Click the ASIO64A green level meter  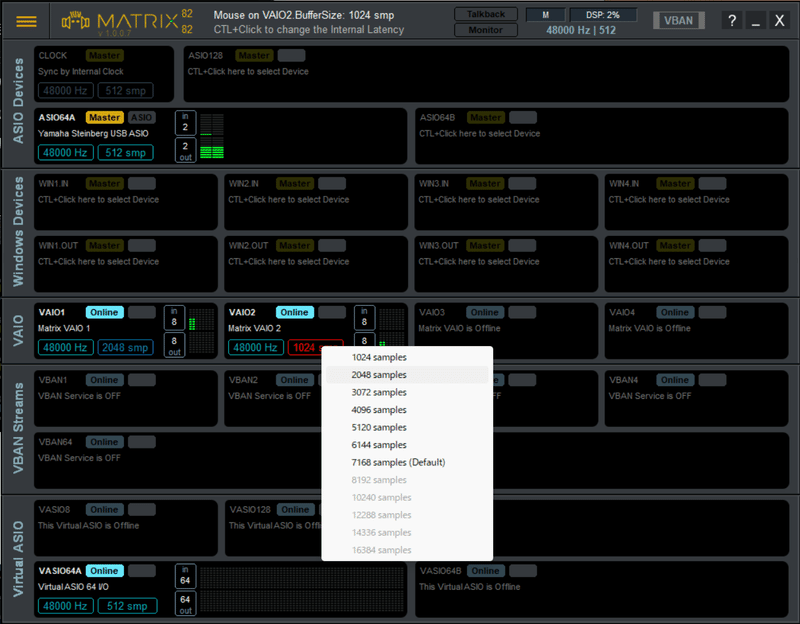[x=212, y=136]
